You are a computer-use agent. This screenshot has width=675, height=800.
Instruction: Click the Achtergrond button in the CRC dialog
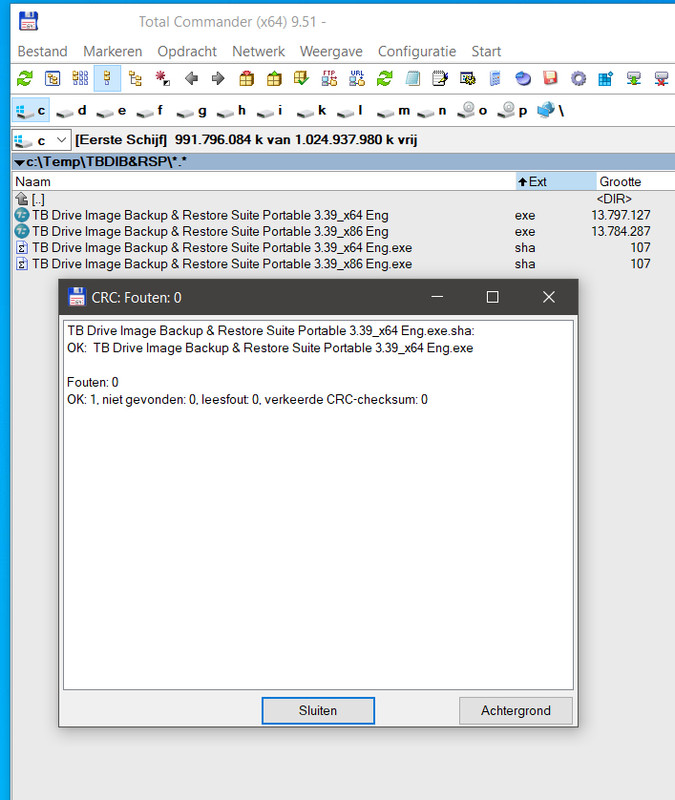(x=516, y=711)
